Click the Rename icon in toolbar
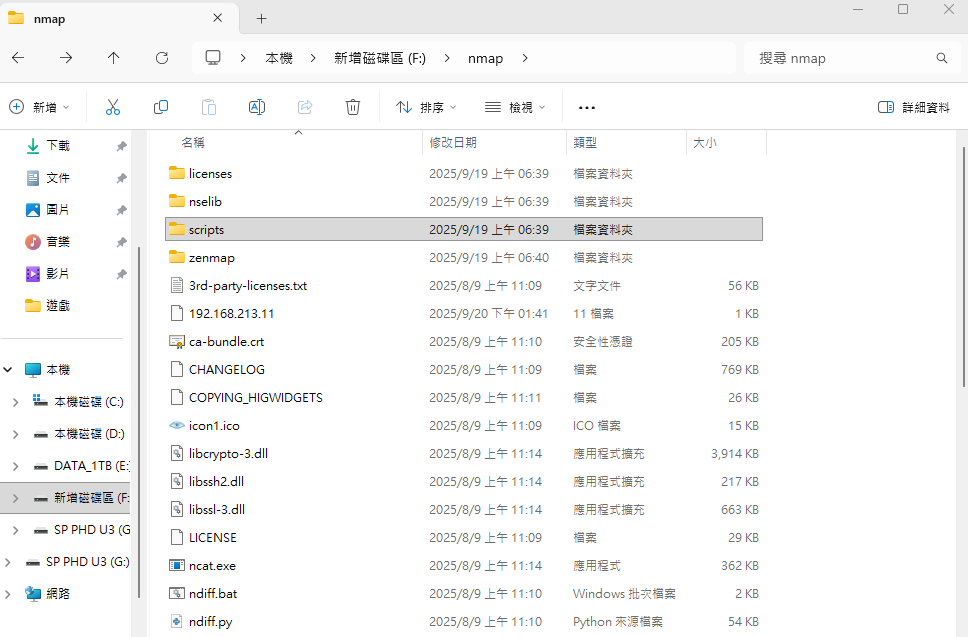The width and height of the screenshot is (968, 637). (x=257, y=107)
